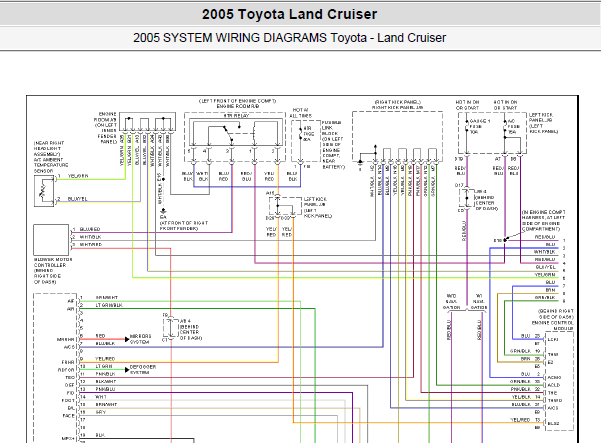Click the FACE terminal label
The image size is (601, 443).
pos(69,416)
